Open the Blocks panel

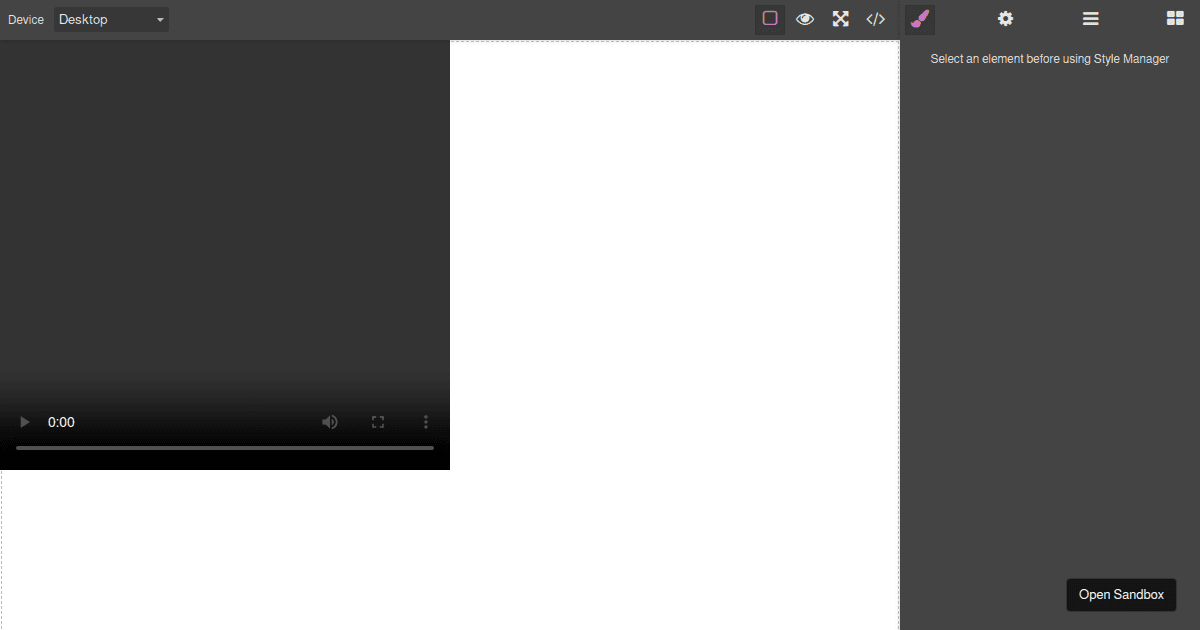pyautogui.click(x=1175, y=18)
